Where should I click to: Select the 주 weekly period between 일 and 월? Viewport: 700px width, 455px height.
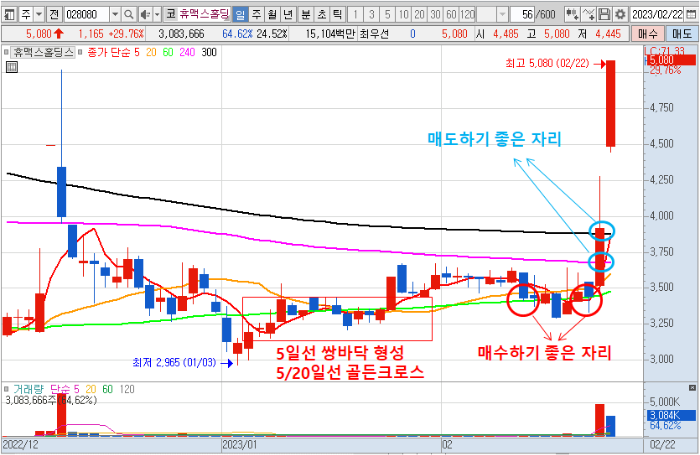(256, 15)
